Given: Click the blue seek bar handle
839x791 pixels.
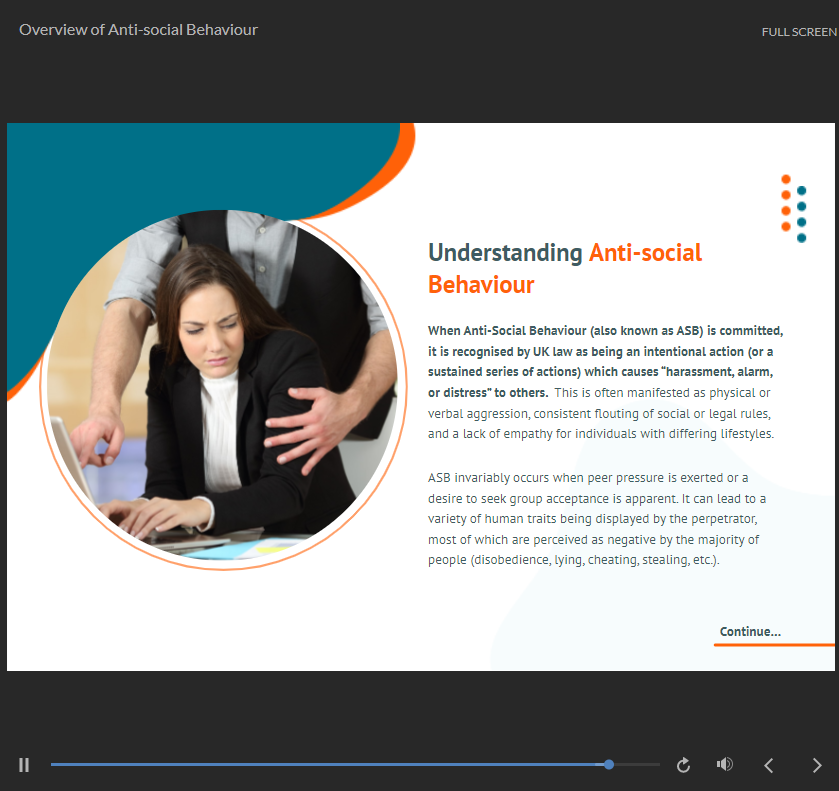Looking at the screenshot, I should pos(609,764).
